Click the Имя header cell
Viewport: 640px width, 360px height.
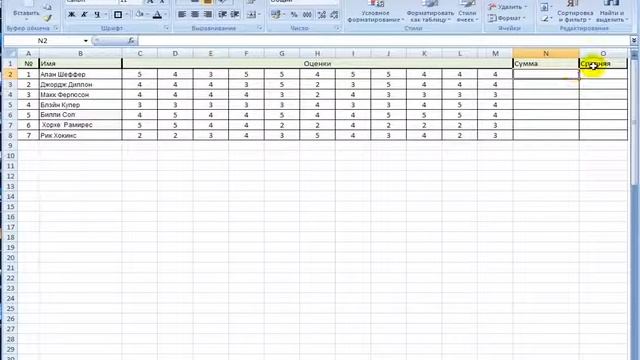pyautogui.click(x=80, y=64)
